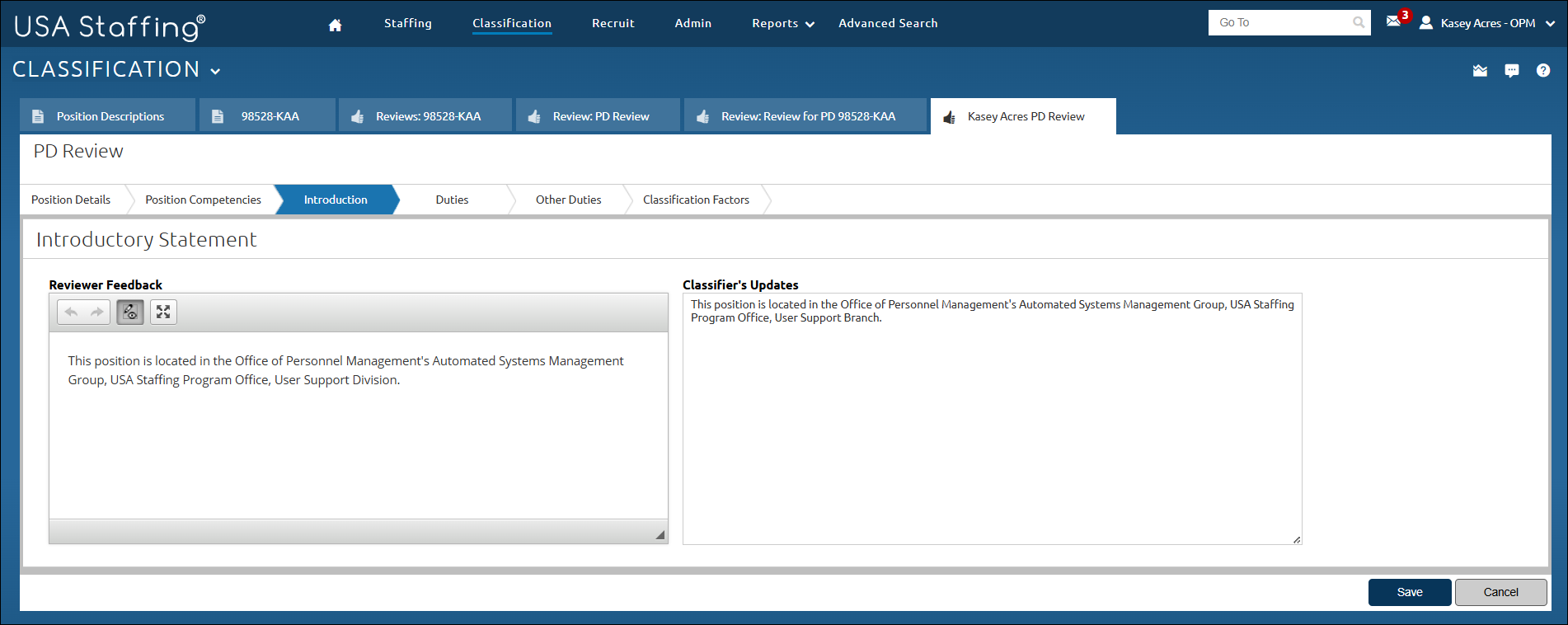Save the PD review
1568x625 pixels.
coord(1410,592)
